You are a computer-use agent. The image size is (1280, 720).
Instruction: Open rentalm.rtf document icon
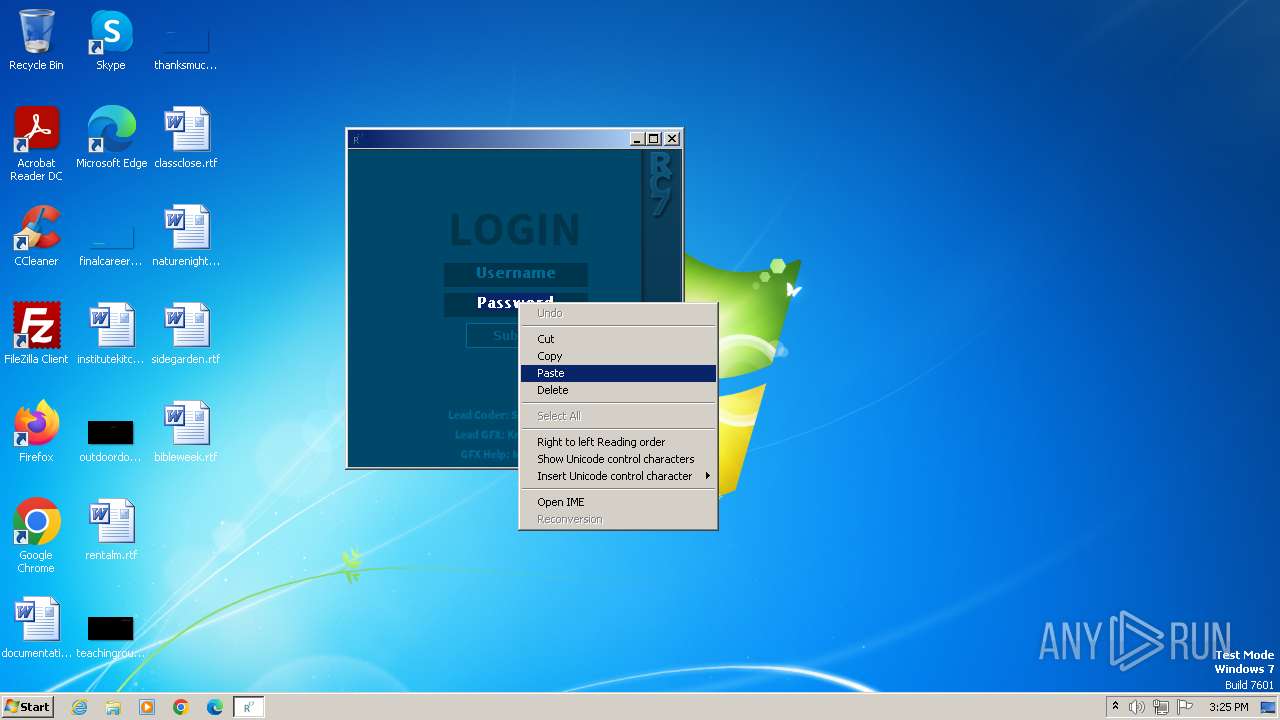[111, 530]
